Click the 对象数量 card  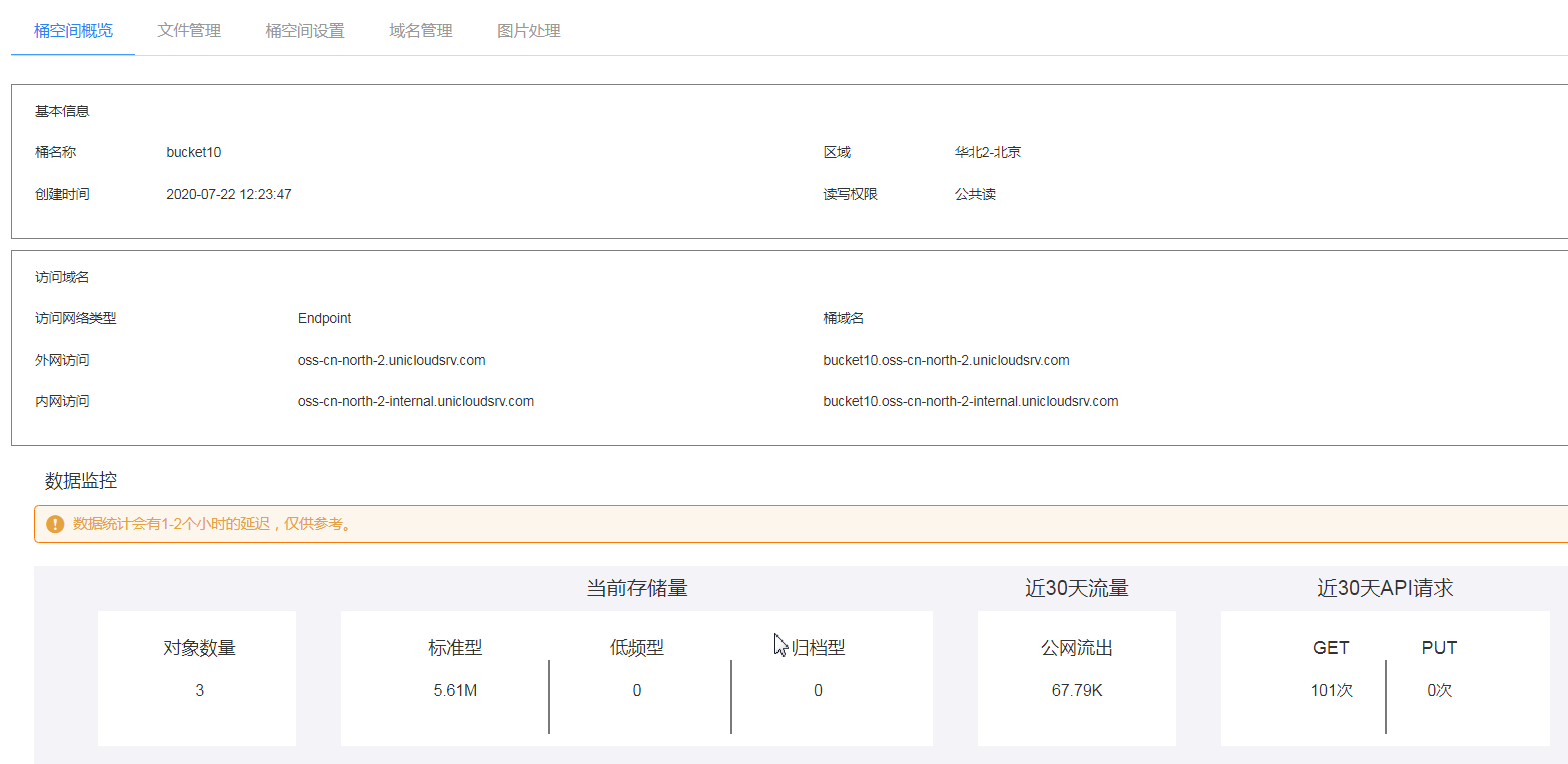pyautogui.click(x=197, y=678)
